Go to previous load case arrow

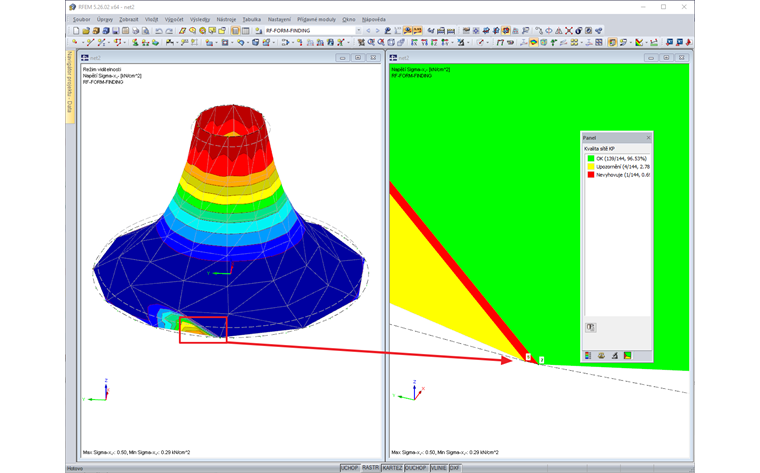(x=368, y=31)
